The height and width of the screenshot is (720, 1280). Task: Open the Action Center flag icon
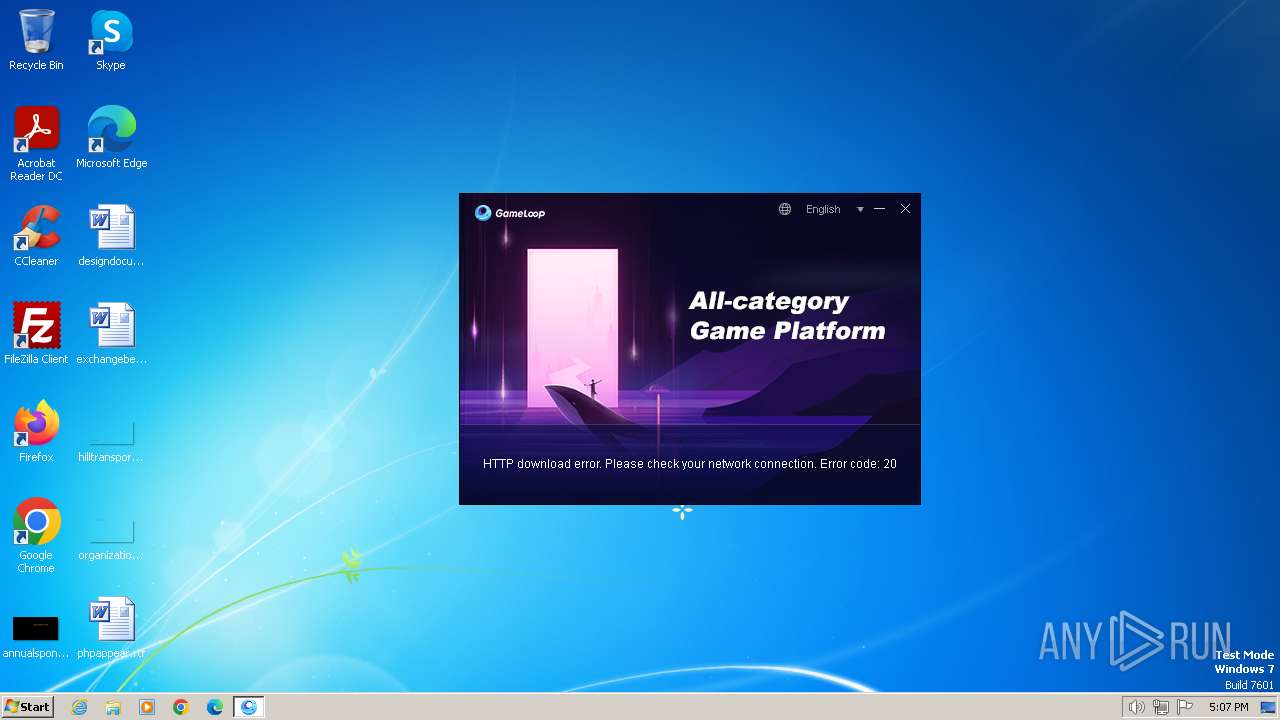coord(1185,707)
